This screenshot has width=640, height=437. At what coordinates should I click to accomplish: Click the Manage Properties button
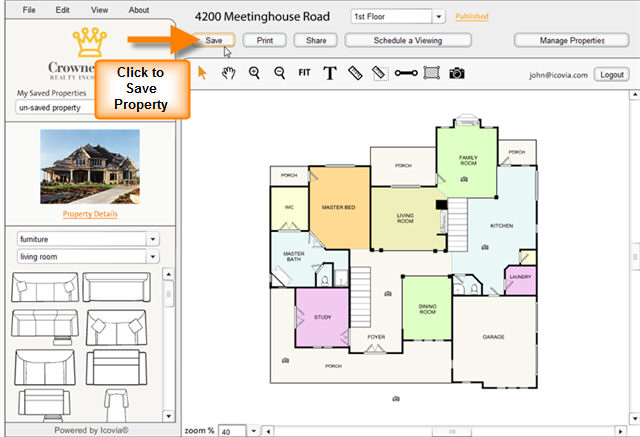pos(573,41)
